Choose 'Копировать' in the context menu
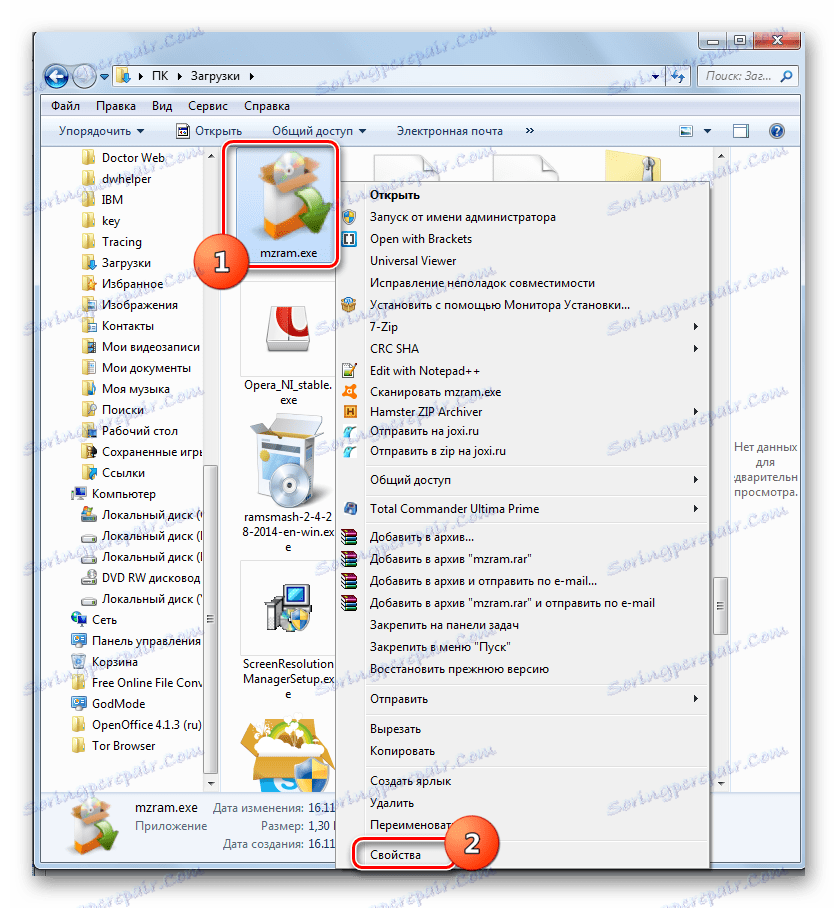The width and height of the screenshot is (837, 908). pos(403,751)
